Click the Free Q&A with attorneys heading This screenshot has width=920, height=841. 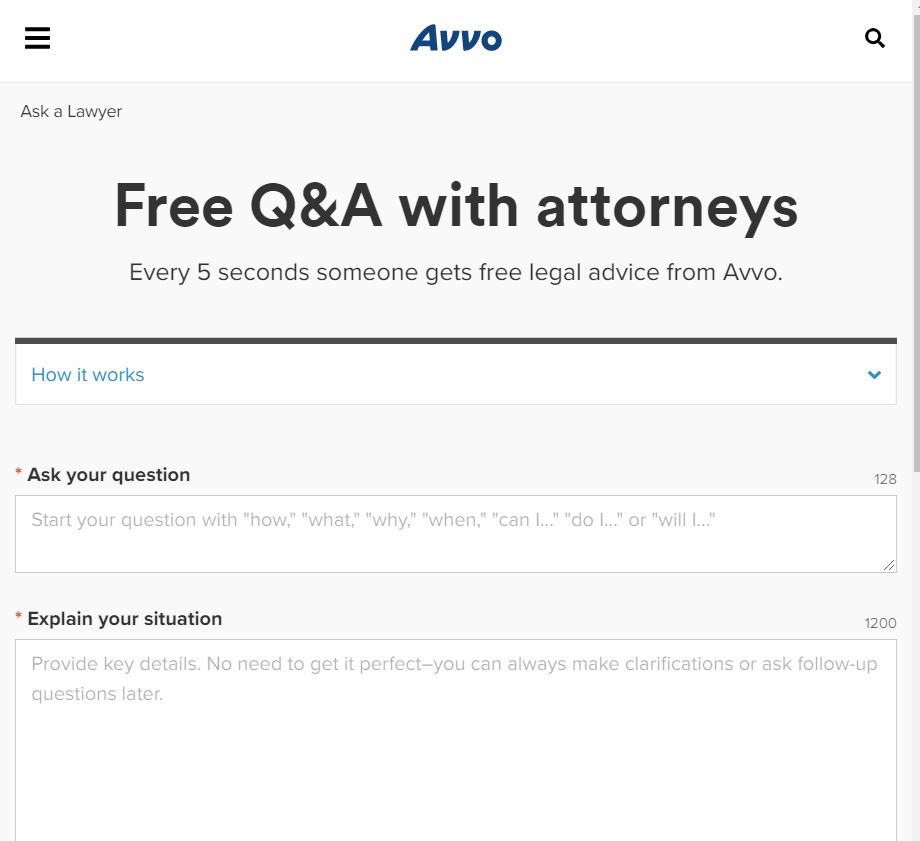(456, 206)
